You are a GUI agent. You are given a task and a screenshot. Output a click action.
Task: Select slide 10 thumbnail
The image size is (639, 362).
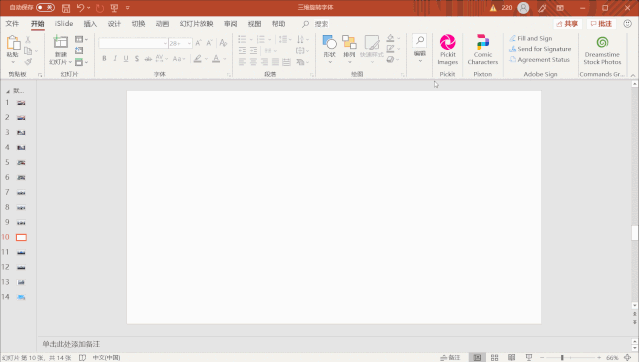click(x=21, y=237)
